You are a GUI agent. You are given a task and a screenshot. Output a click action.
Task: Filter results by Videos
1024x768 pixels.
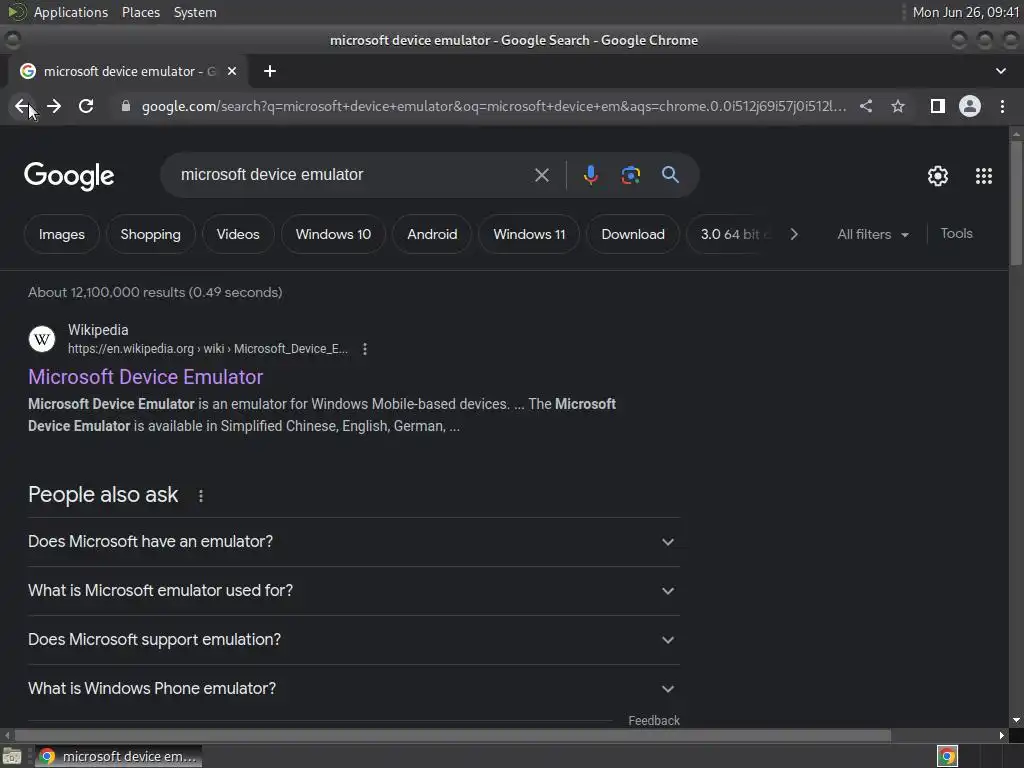pos(238,234)
